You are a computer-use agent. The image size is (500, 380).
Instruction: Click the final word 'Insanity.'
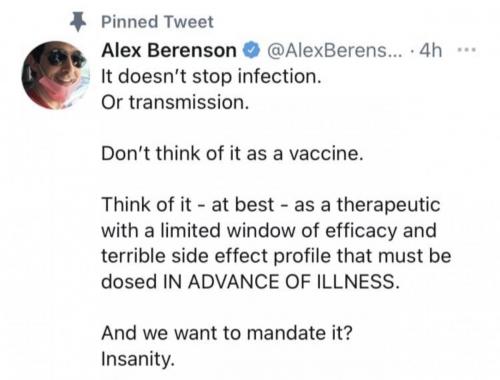point(138,359)
